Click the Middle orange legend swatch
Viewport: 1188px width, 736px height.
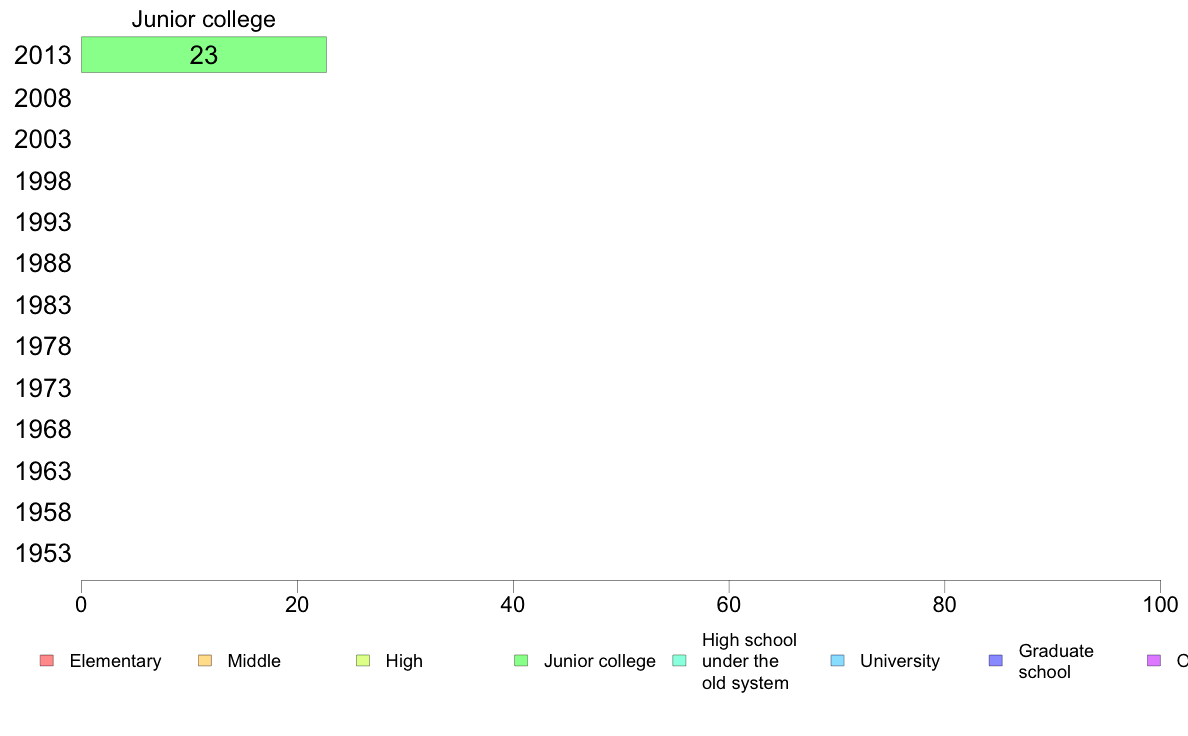coord(205,661)
